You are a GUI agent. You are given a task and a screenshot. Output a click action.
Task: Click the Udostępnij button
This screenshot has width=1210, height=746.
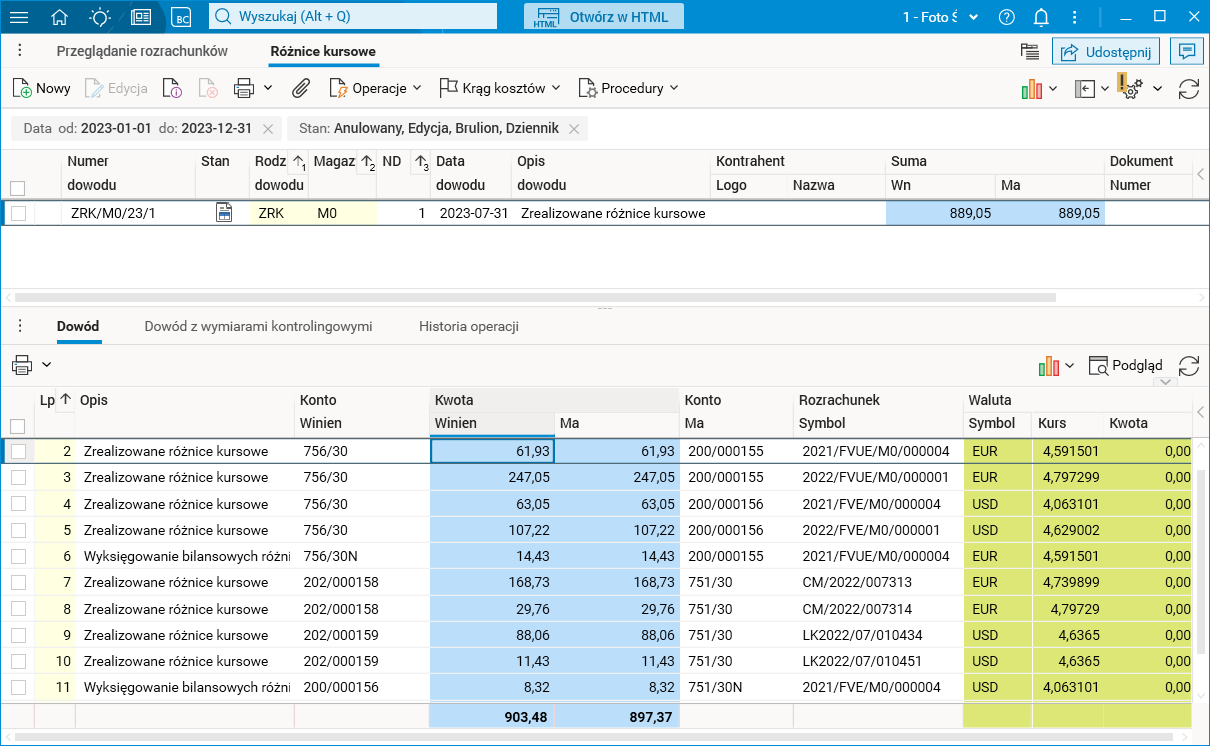click(1105, 52)
